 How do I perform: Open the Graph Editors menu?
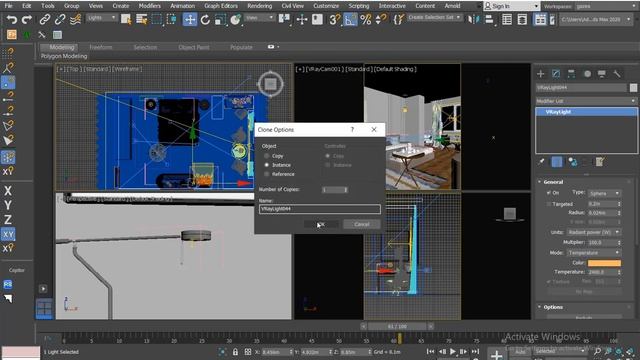click(221, 6)
